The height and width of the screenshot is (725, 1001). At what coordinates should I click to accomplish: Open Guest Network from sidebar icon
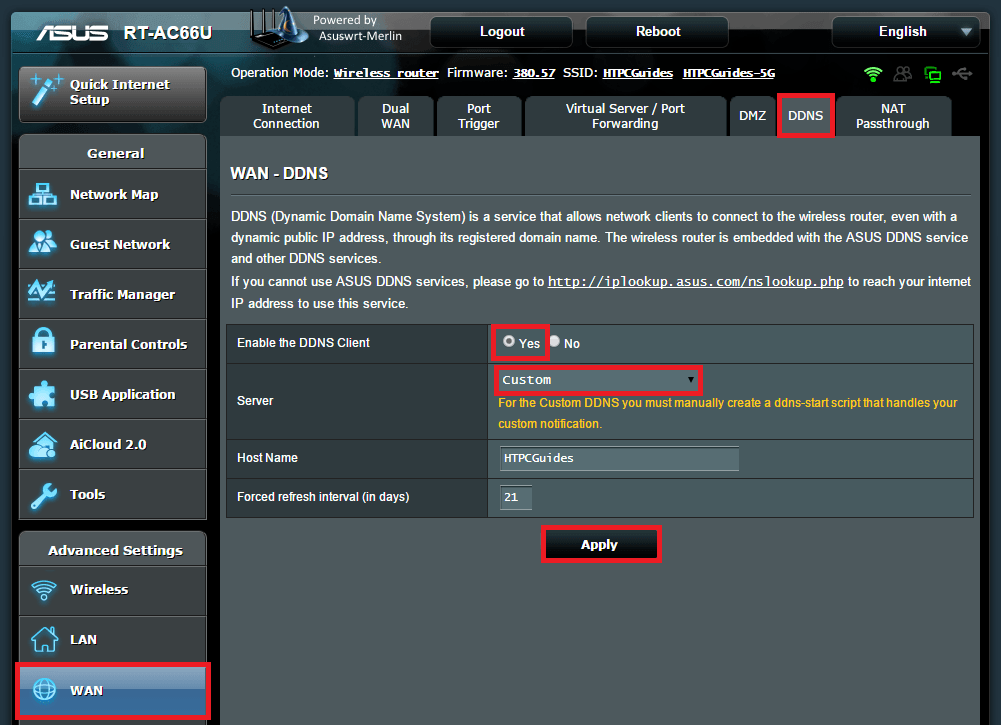[x=43, y=244]
